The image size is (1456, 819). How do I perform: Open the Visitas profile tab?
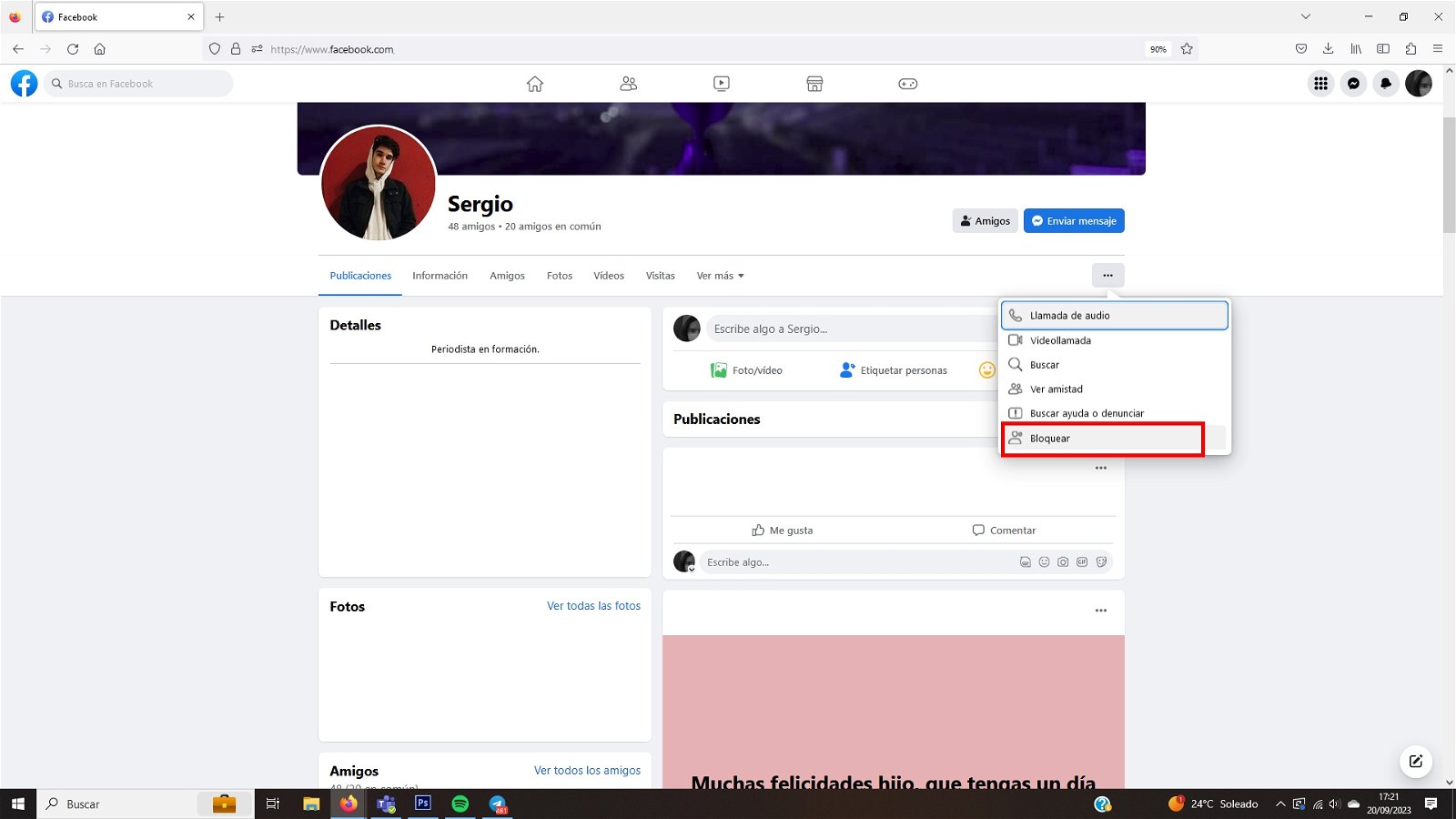pyautogui.click(x=661, y=276)
